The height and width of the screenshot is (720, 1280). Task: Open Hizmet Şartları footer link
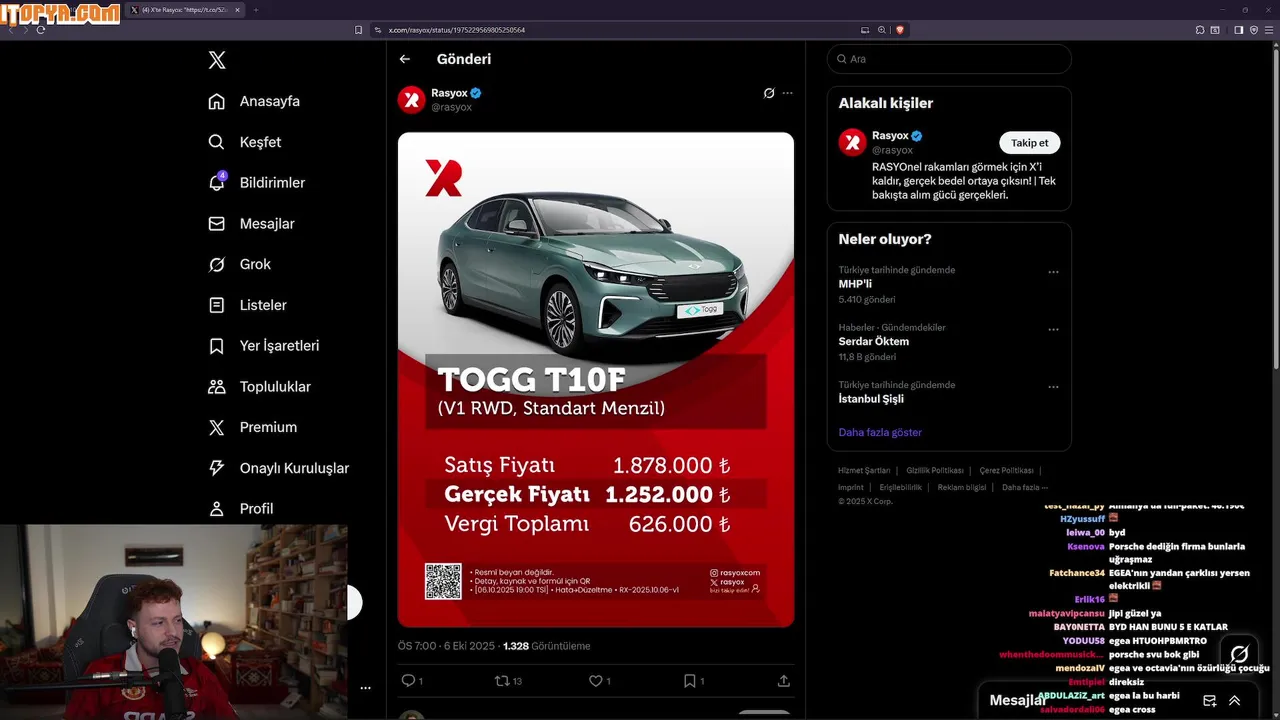864,470
